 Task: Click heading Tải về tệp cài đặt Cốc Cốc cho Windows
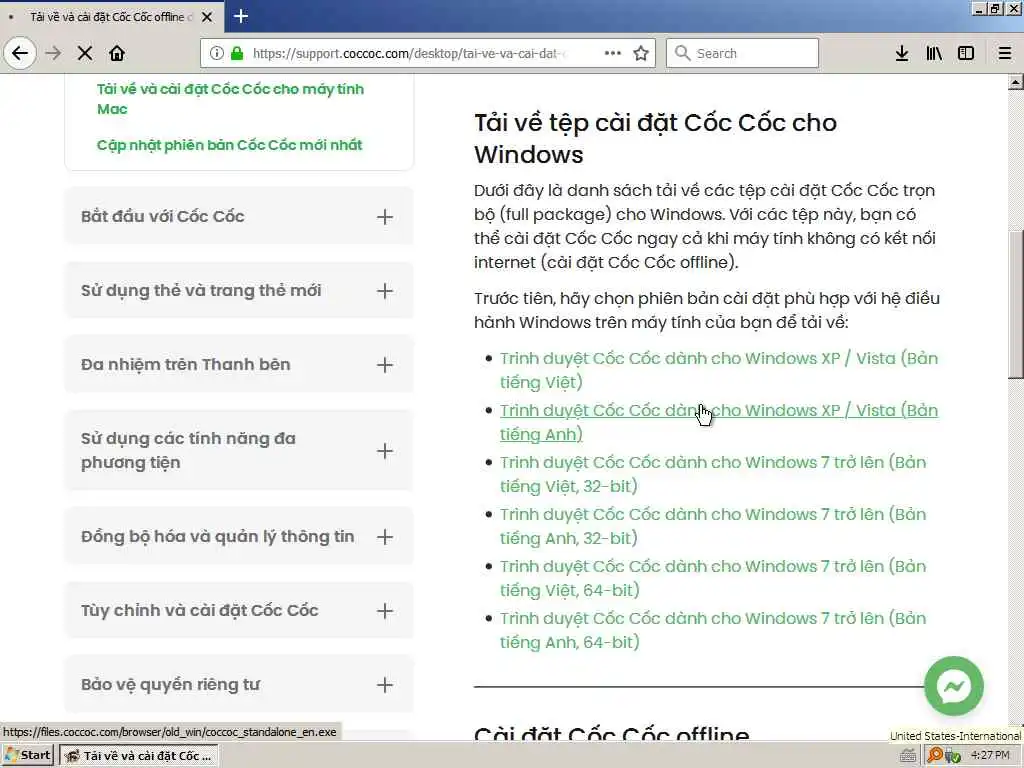pos(655,138)
